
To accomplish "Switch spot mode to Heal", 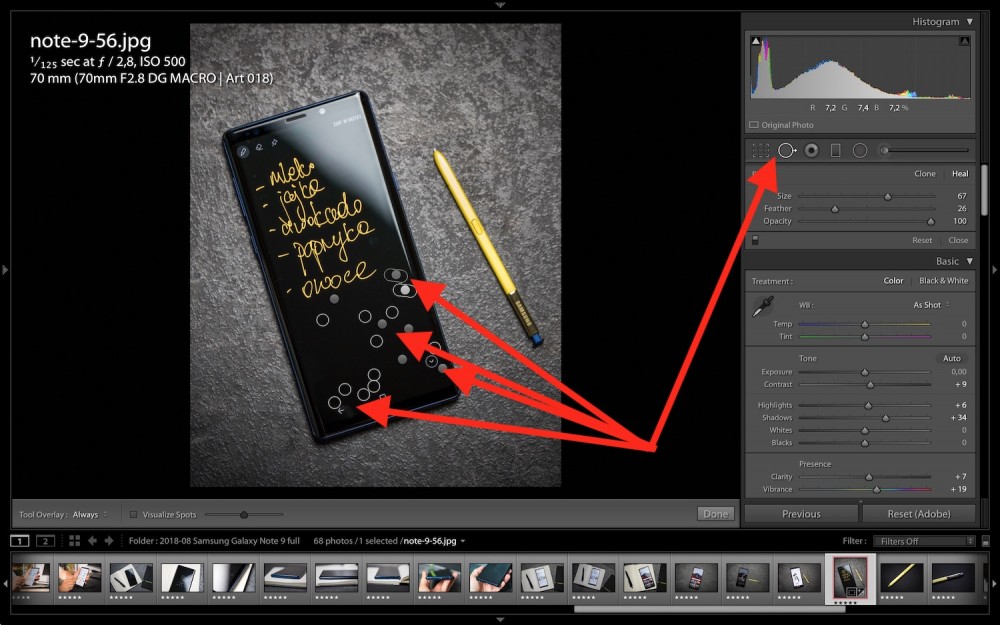I will tap(960, 173).
